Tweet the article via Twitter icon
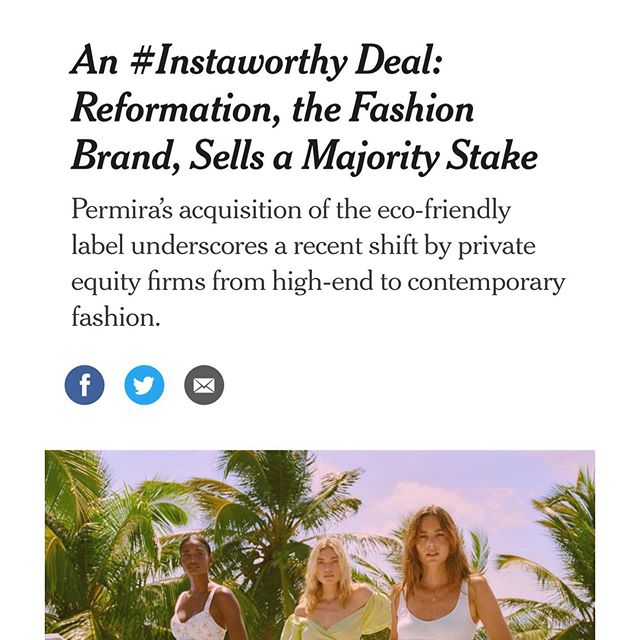 144,385
